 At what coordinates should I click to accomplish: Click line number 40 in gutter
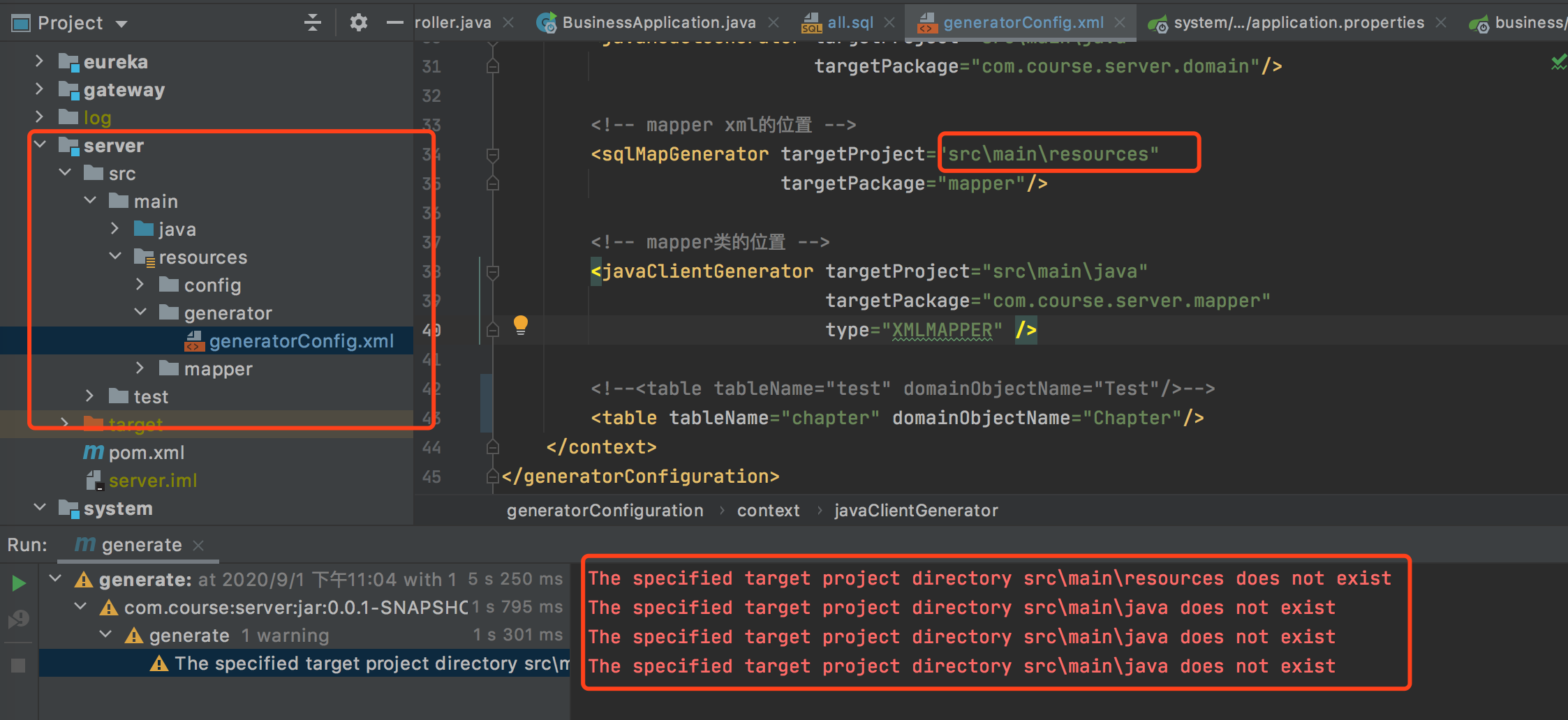click(431, 330)
